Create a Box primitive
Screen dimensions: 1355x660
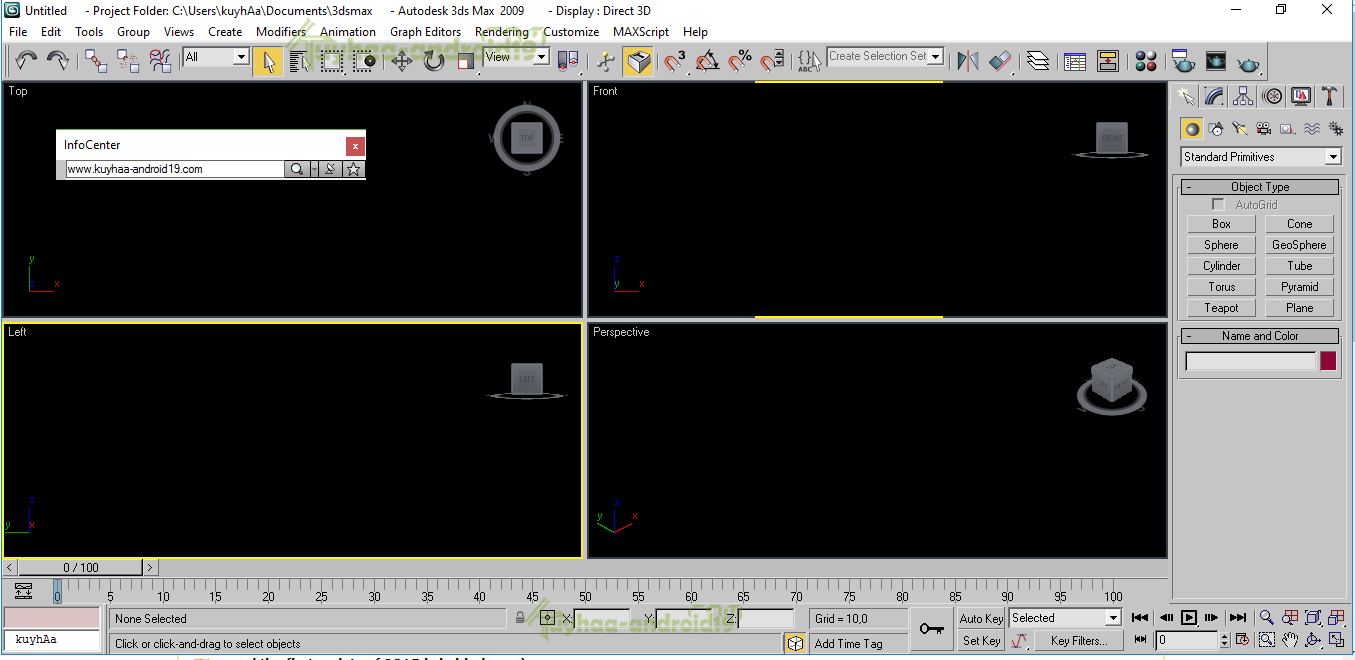[1221, 224]
